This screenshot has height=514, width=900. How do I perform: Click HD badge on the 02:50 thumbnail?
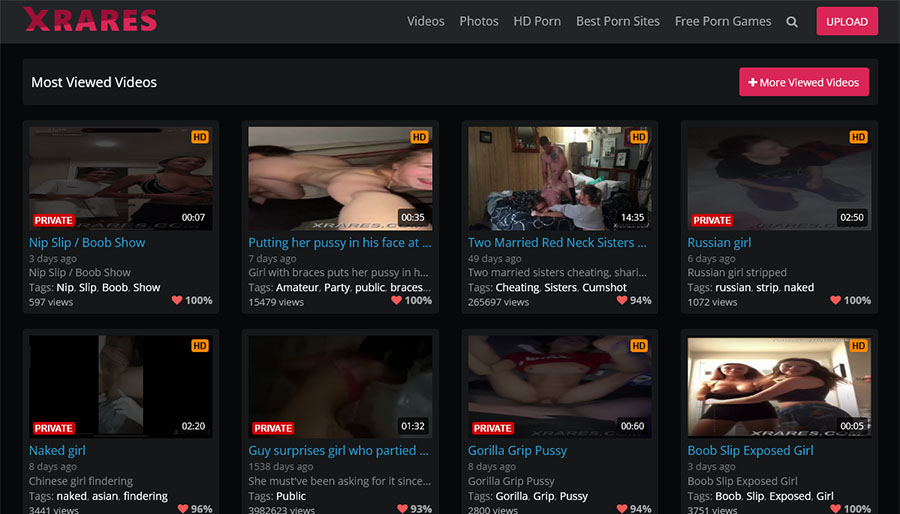point(858,137)
